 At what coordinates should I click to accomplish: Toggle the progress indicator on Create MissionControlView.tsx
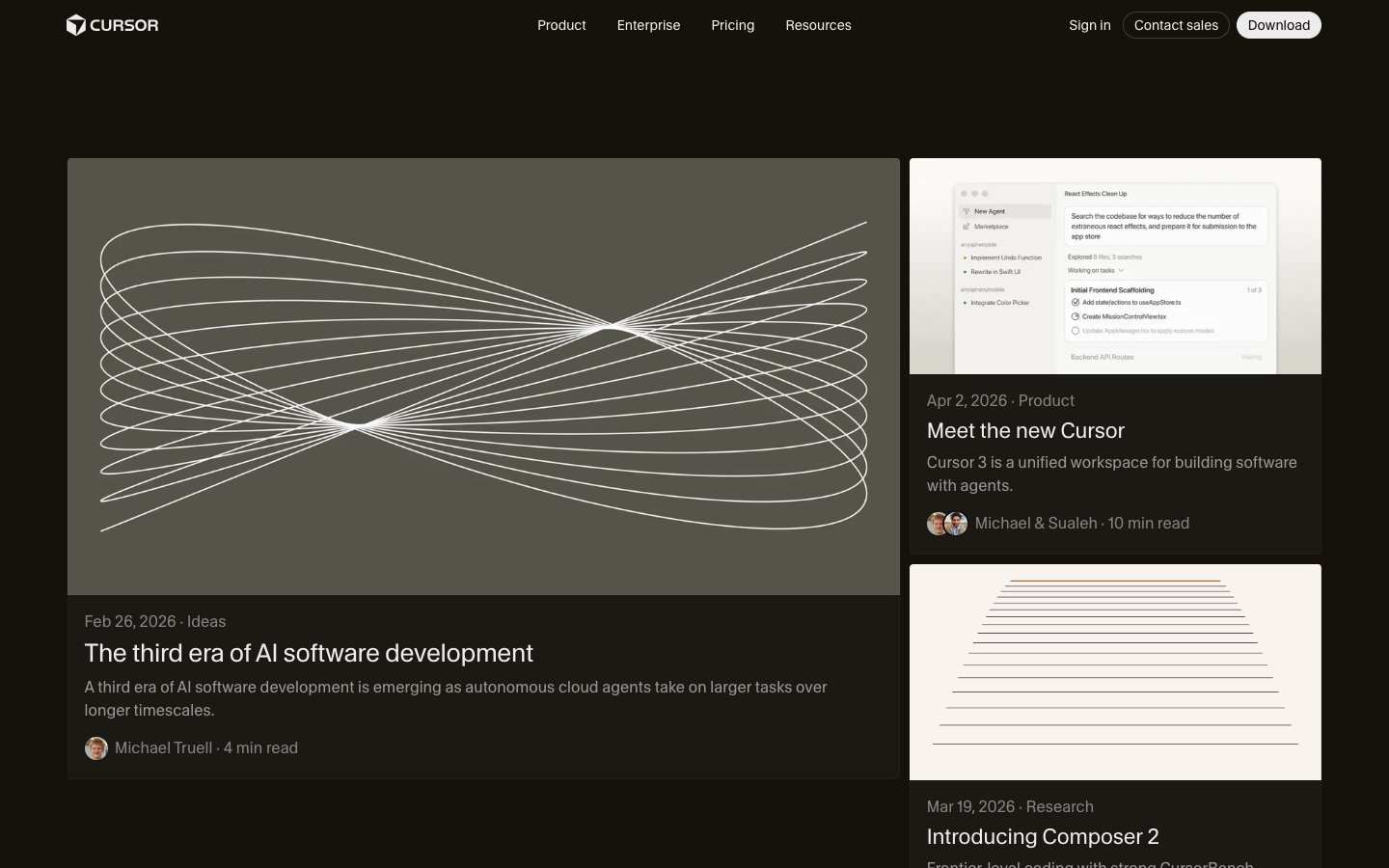1075,316
